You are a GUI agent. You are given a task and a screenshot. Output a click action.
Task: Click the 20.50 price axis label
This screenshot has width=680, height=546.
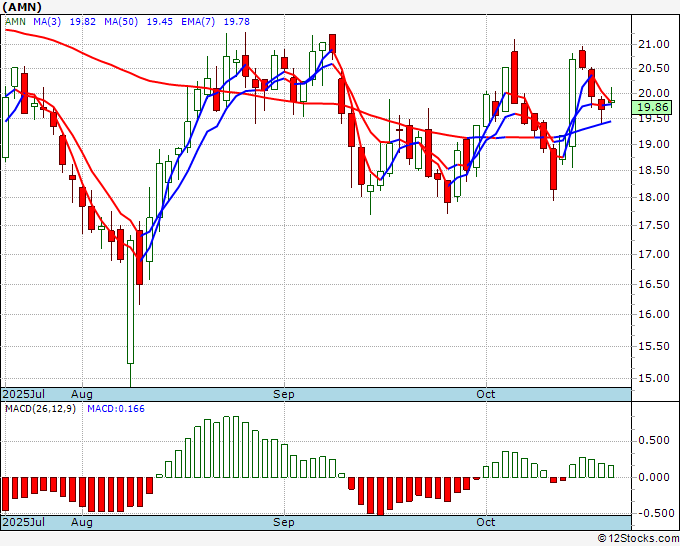pyautogui.click(x=653, y=69)
